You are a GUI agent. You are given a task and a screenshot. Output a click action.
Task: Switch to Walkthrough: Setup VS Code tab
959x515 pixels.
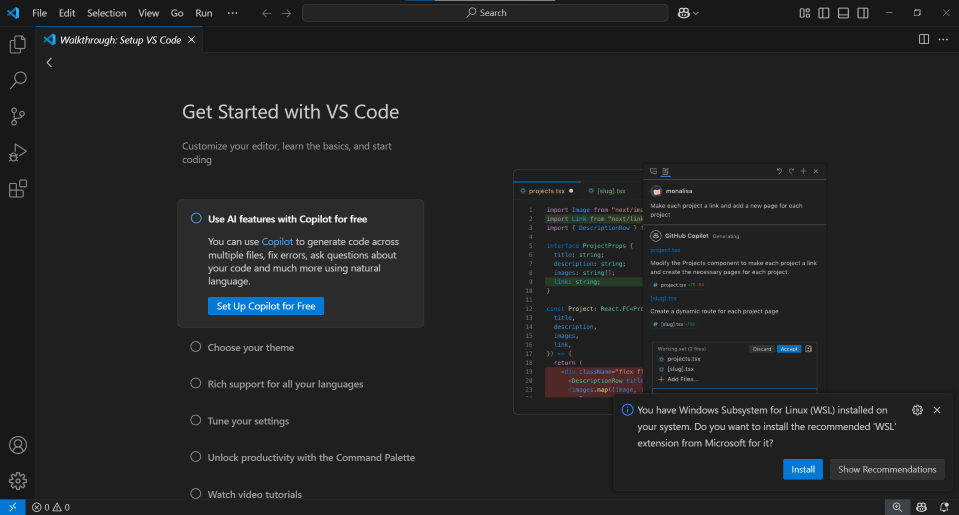click(119, 40)
